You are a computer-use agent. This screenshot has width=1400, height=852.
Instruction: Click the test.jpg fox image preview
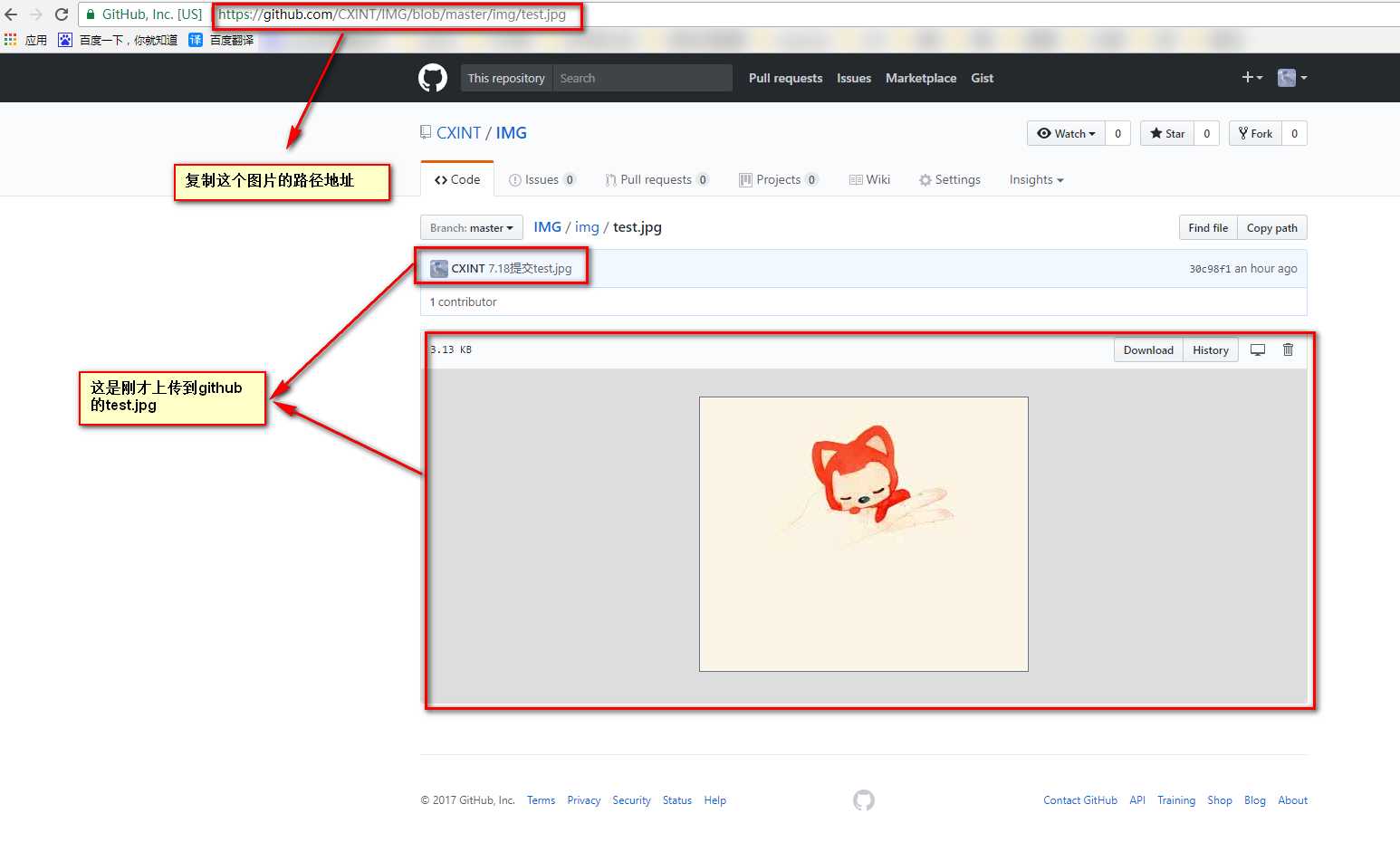864,534
